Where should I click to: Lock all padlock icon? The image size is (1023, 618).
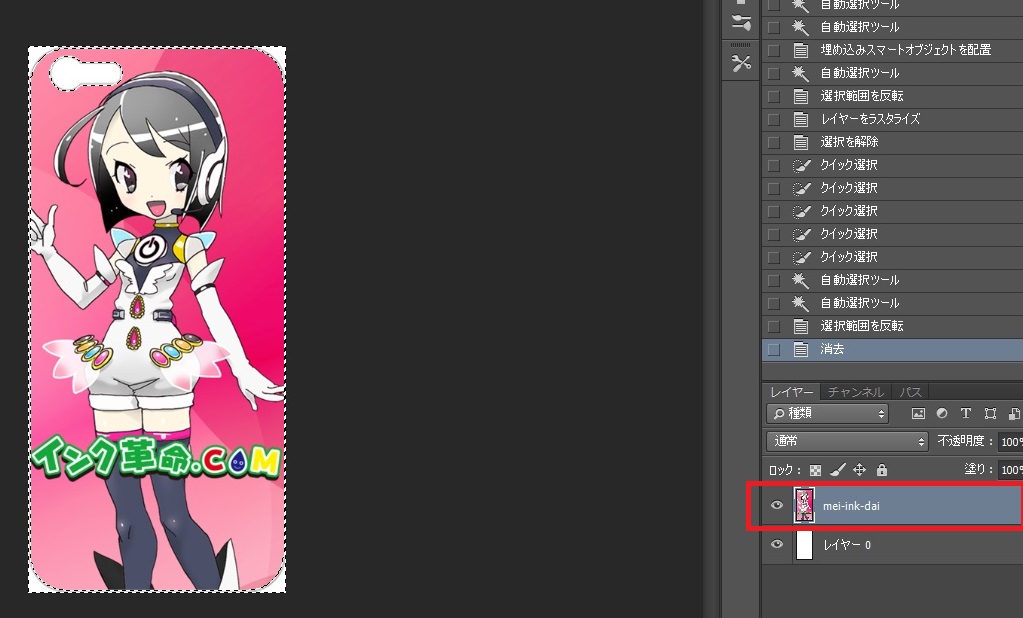[x=882, y=470]
